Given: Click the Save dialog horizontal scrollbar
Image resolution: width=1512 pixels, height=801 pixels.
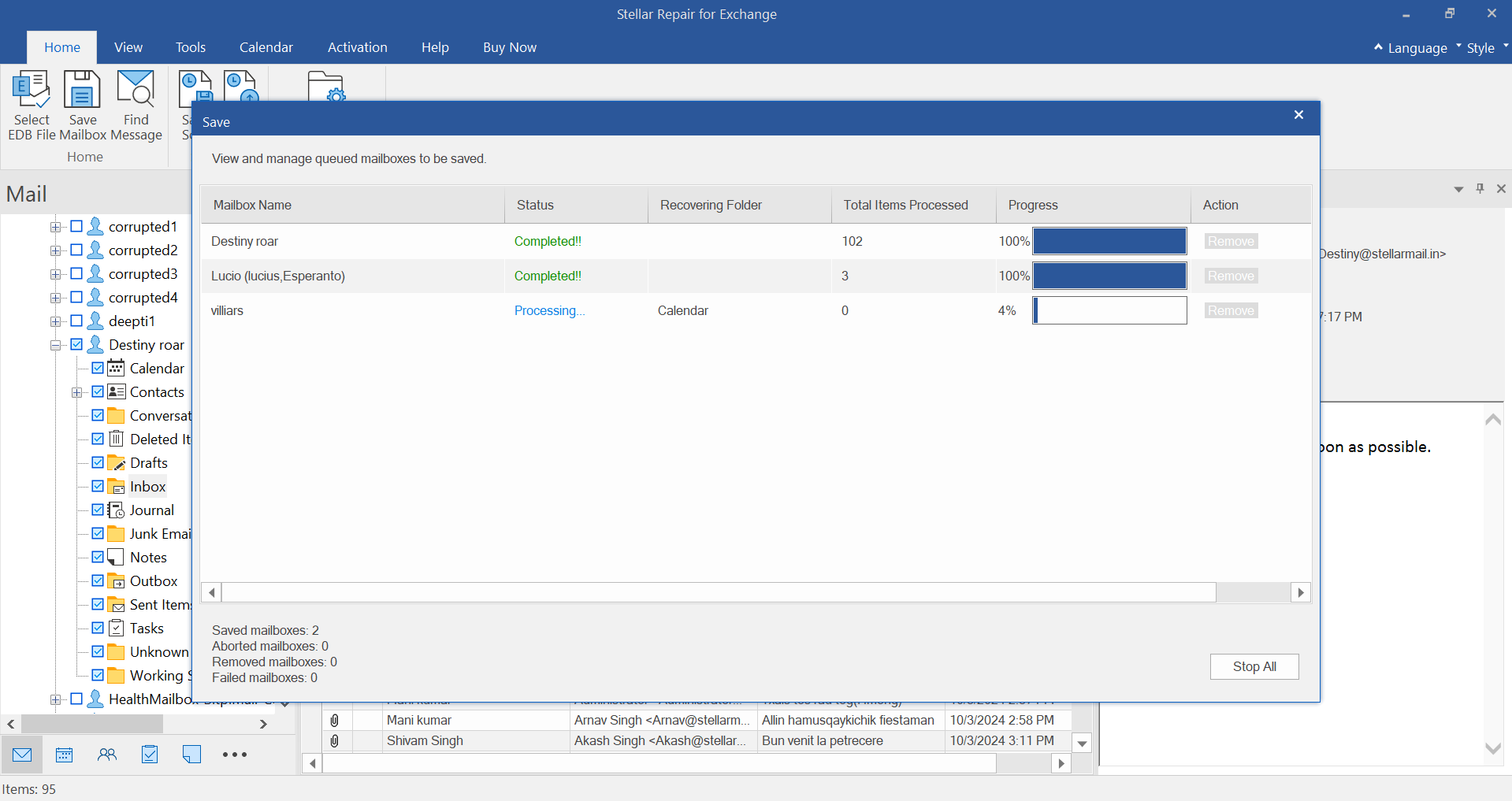Looking at the screenshot, I should pos(718,592).
